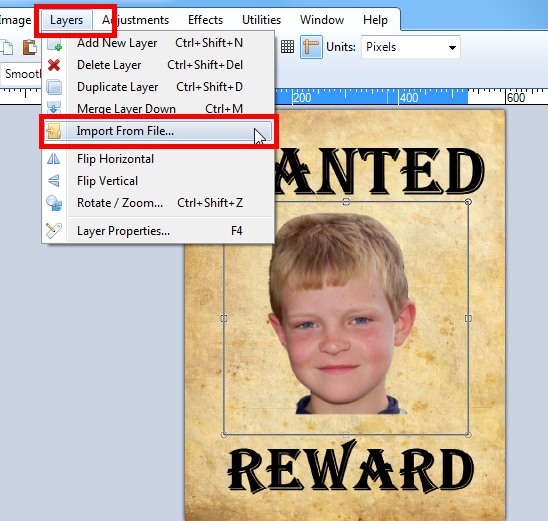Open the Utilities menu
Image resolution: width=548 pixels, height=521 pixels.
261,20
